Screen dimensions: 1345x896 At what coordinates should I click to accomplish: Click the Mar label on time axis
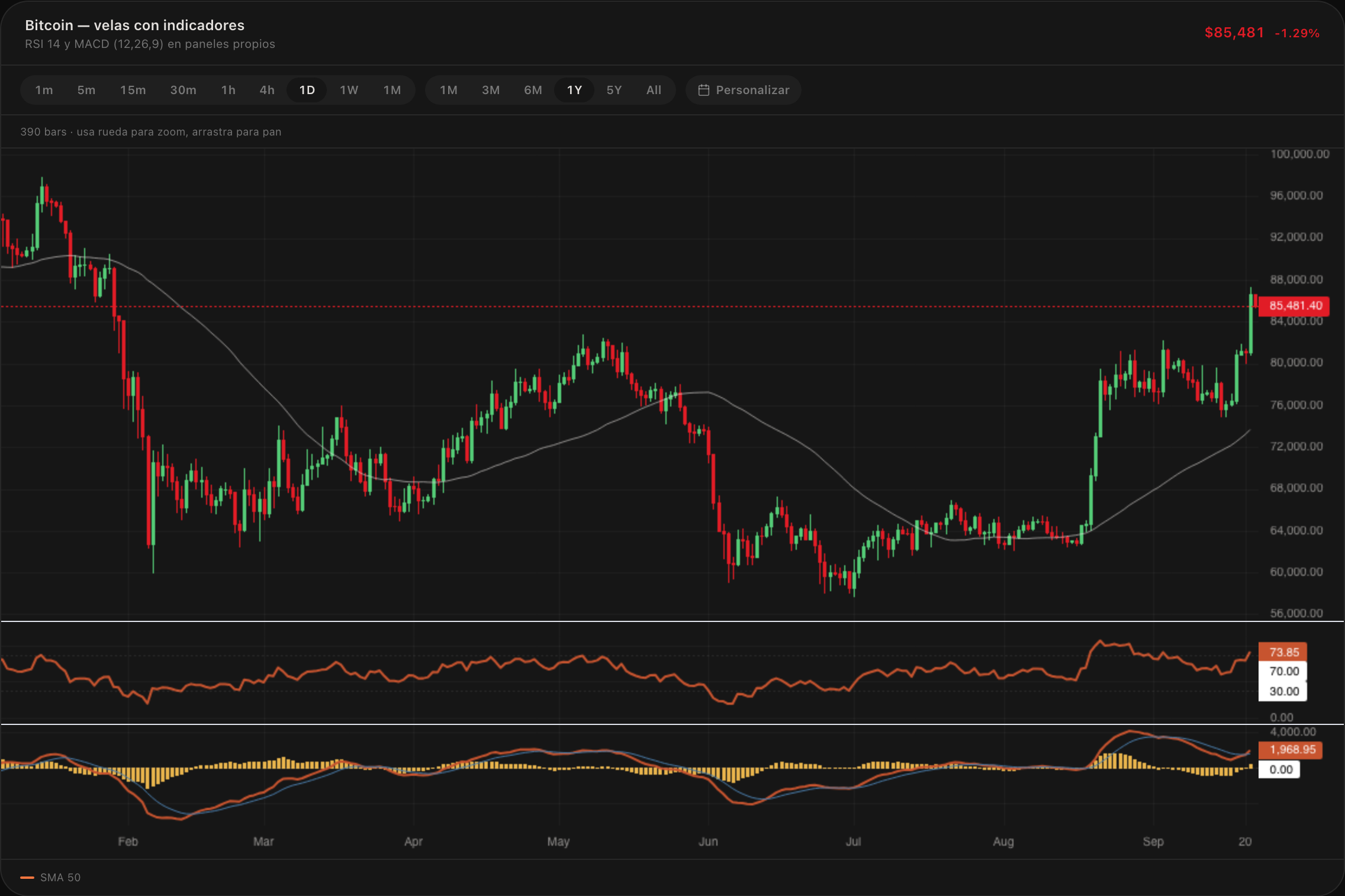263,842
